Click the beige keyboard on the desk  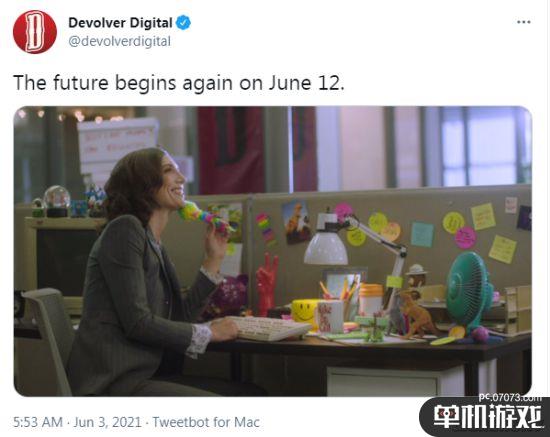(x=271, y=328)
